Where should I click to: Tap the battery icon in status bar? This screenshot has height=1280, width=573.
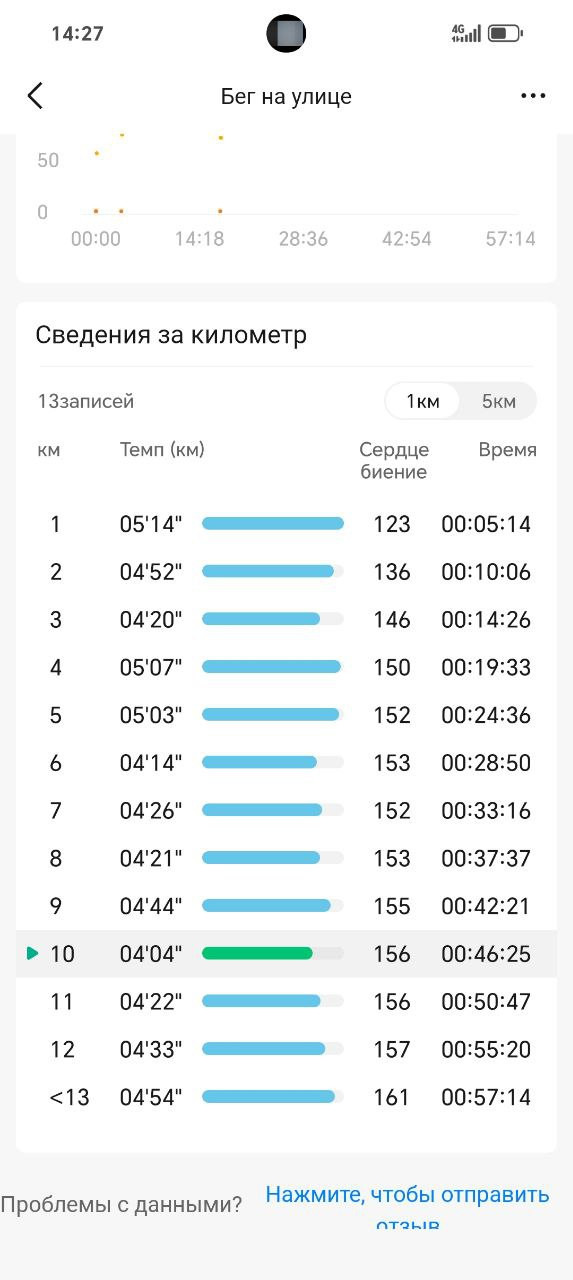[505, 33]
